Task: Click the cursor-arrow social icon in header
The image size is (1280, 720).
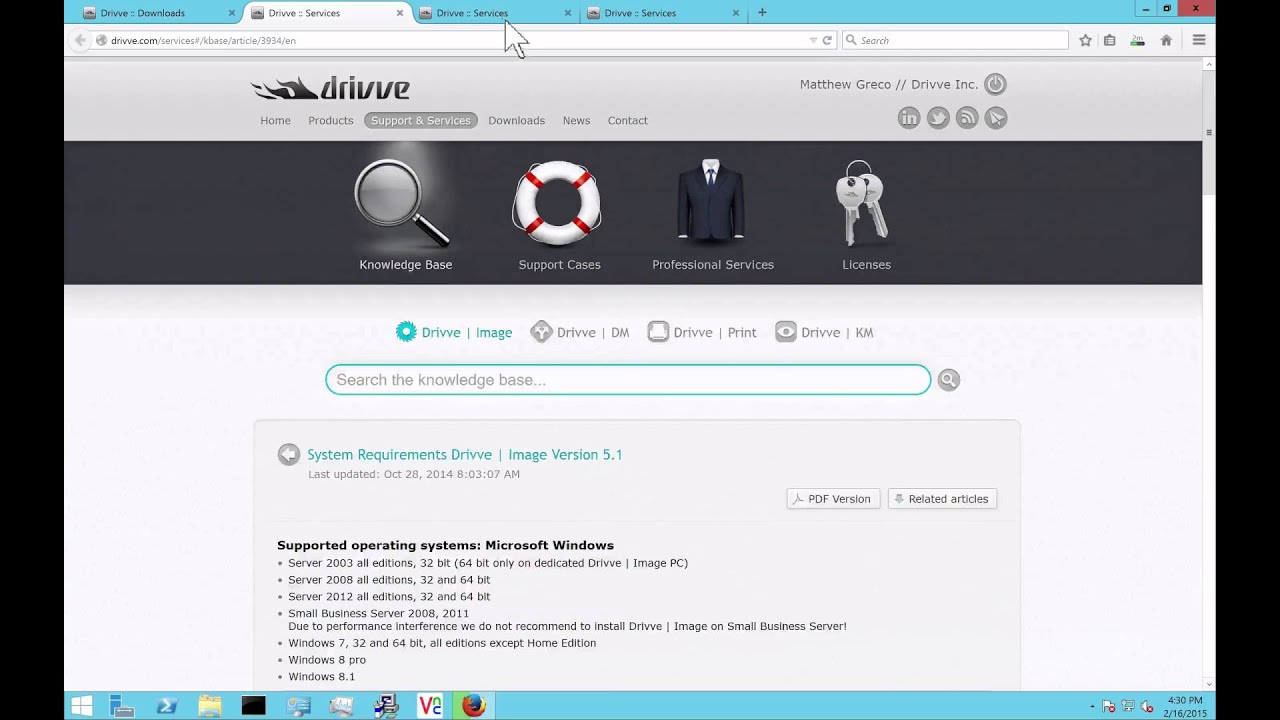Action: pos(996,118)
